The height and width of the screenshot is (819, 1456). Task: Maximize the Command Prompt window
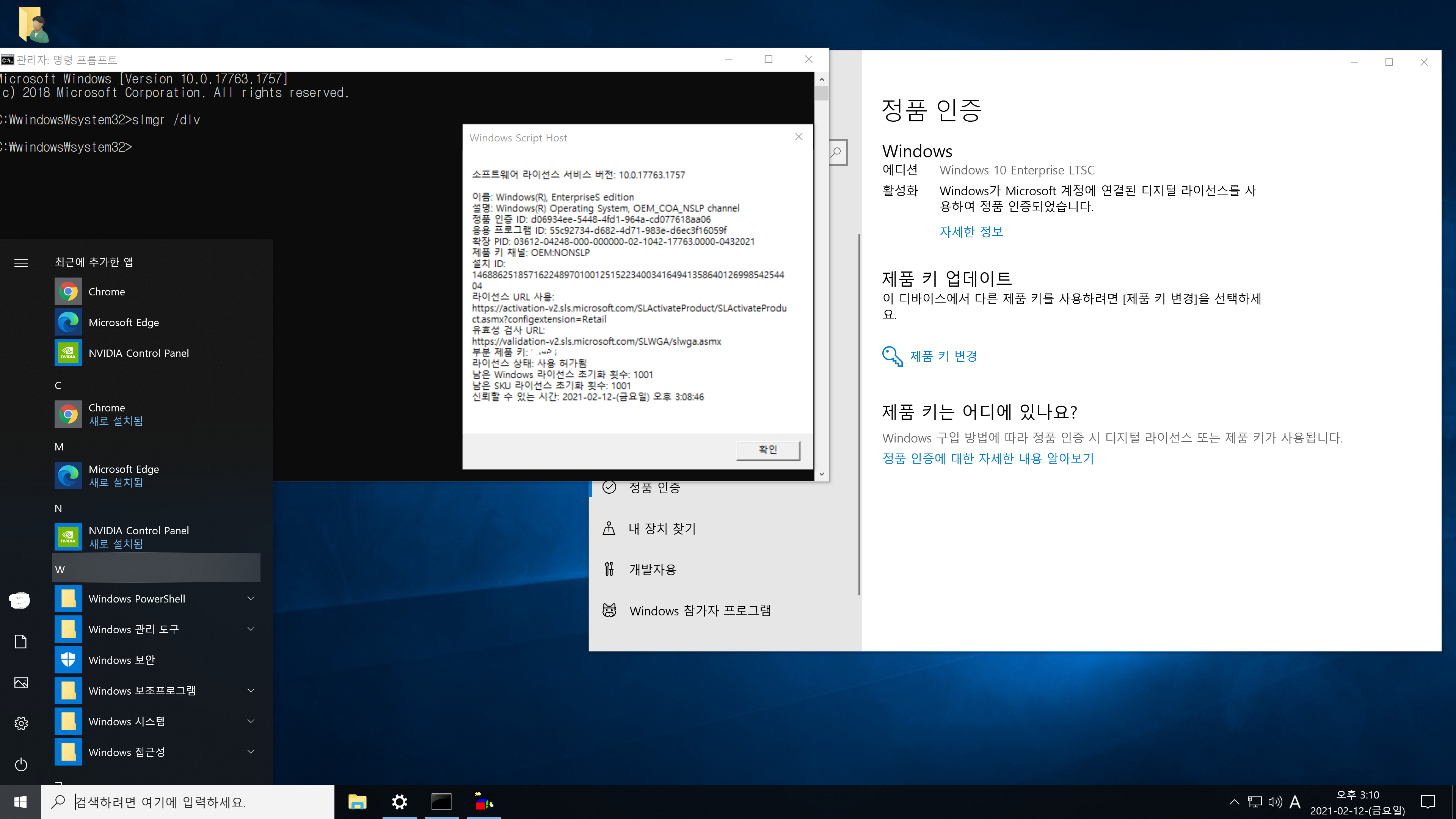pyautogui.click(x=769, y=60)
